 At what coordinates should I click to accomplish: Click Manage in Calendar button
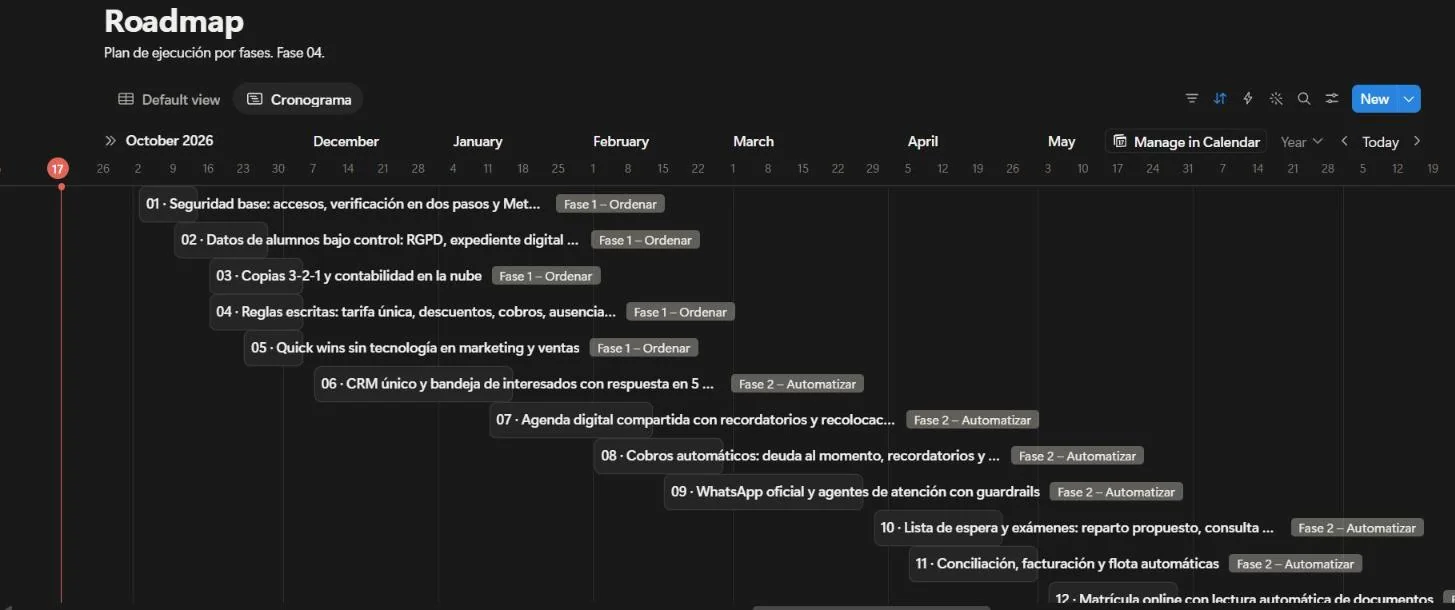tap(1186, 141)
